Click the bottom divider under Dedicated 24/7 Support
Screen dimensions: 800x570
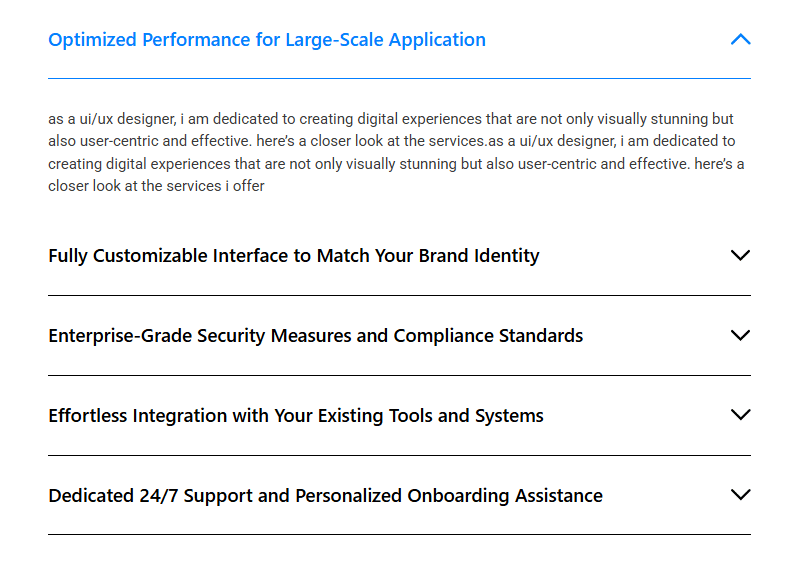(x=399, y=534)
